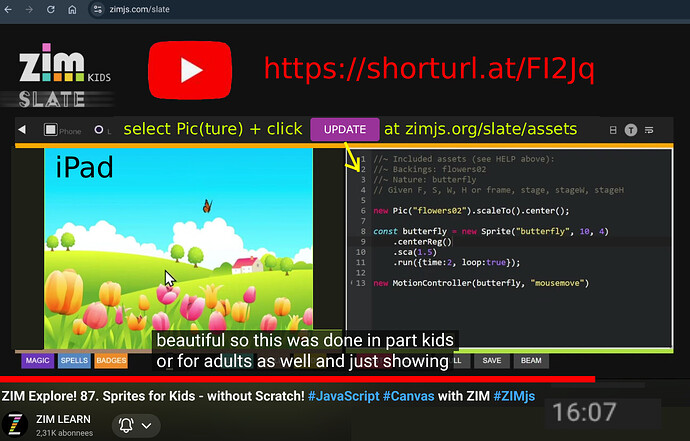Click the browser back arrow
Screen dimensions: 690x441
(x=8, y=9)
